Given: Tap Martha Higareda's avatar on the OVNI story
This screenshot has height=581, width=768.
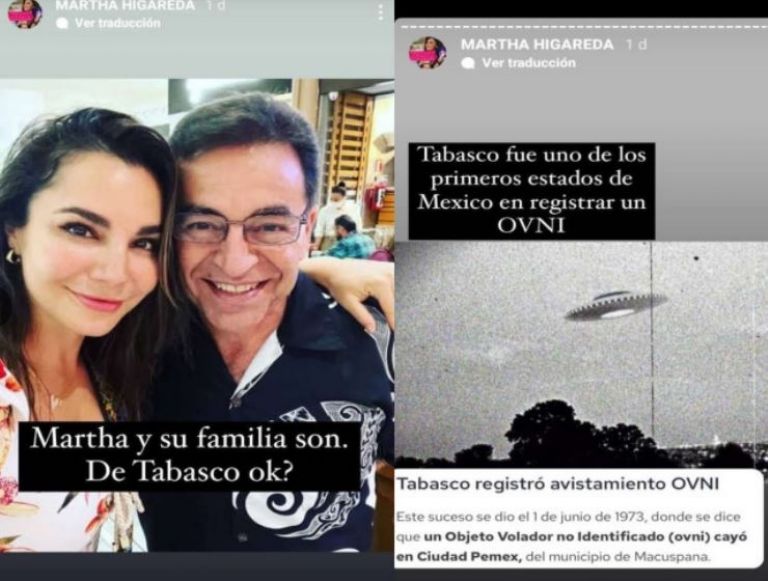Looking at the screenshot, I should click(x=428, y=52).
